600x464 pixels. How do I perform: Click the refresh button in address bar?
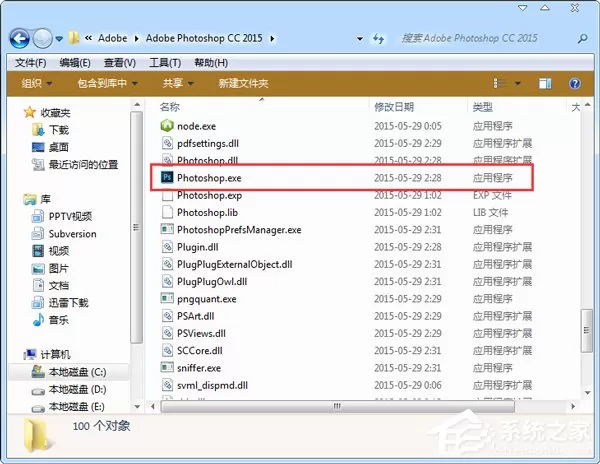point(378,39)
